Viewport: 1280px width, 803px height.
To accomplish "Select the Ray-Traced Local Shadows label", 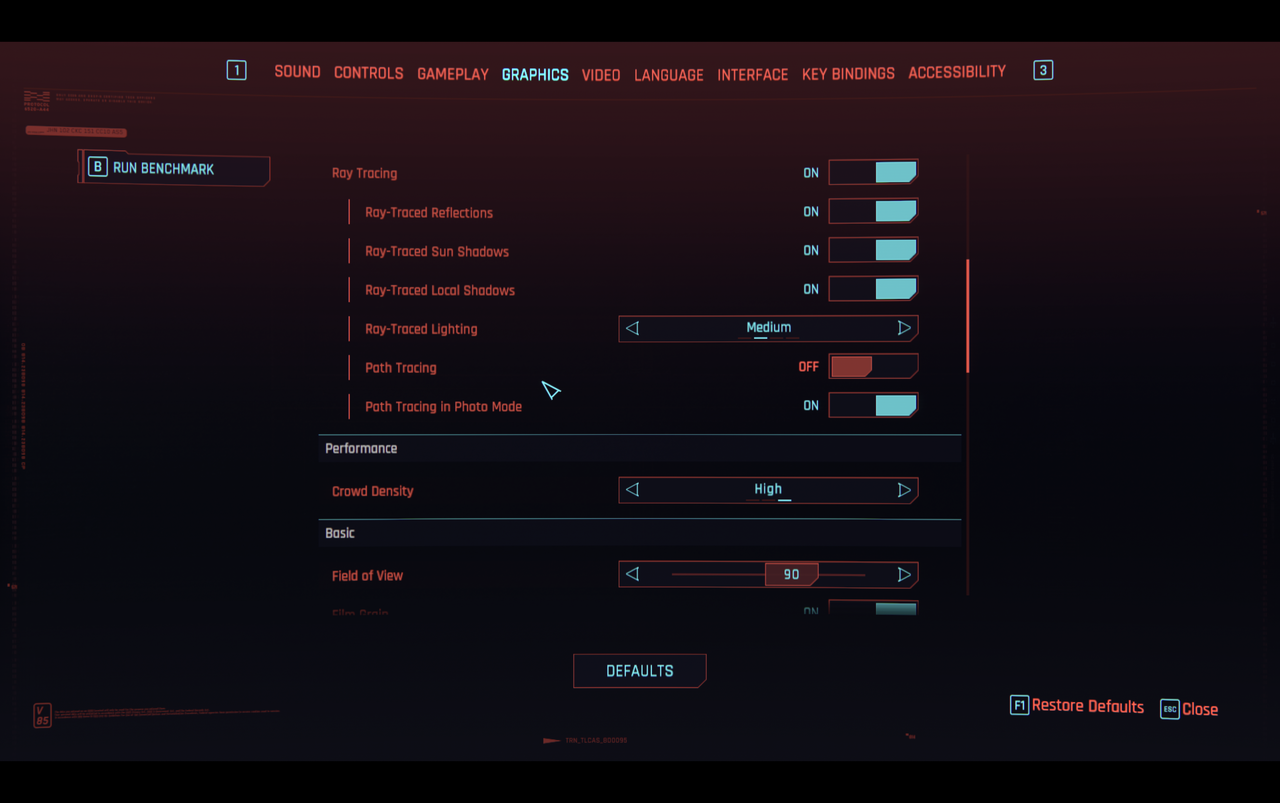I will coord(440,290).
